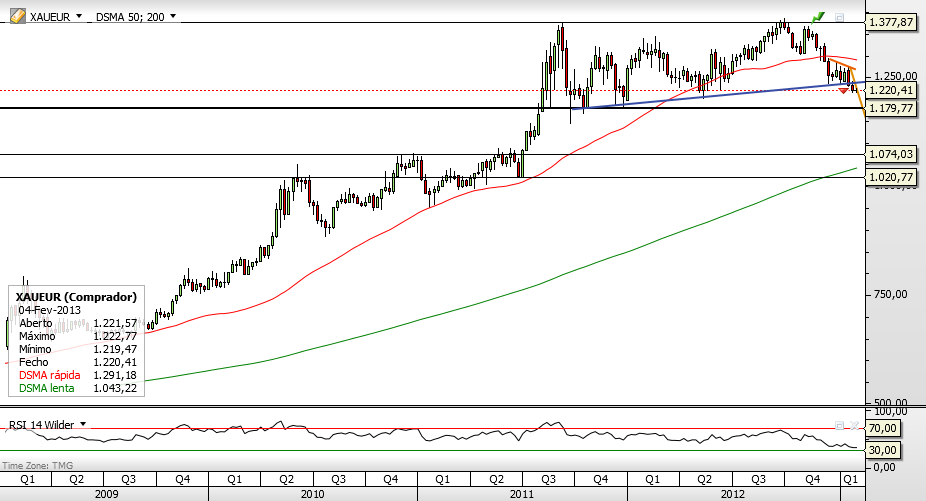Image resolution: width=926 pixels, height=501 pixels.
Task: Select the 1.377,87 price level label
Action: (x=891, y=22)
